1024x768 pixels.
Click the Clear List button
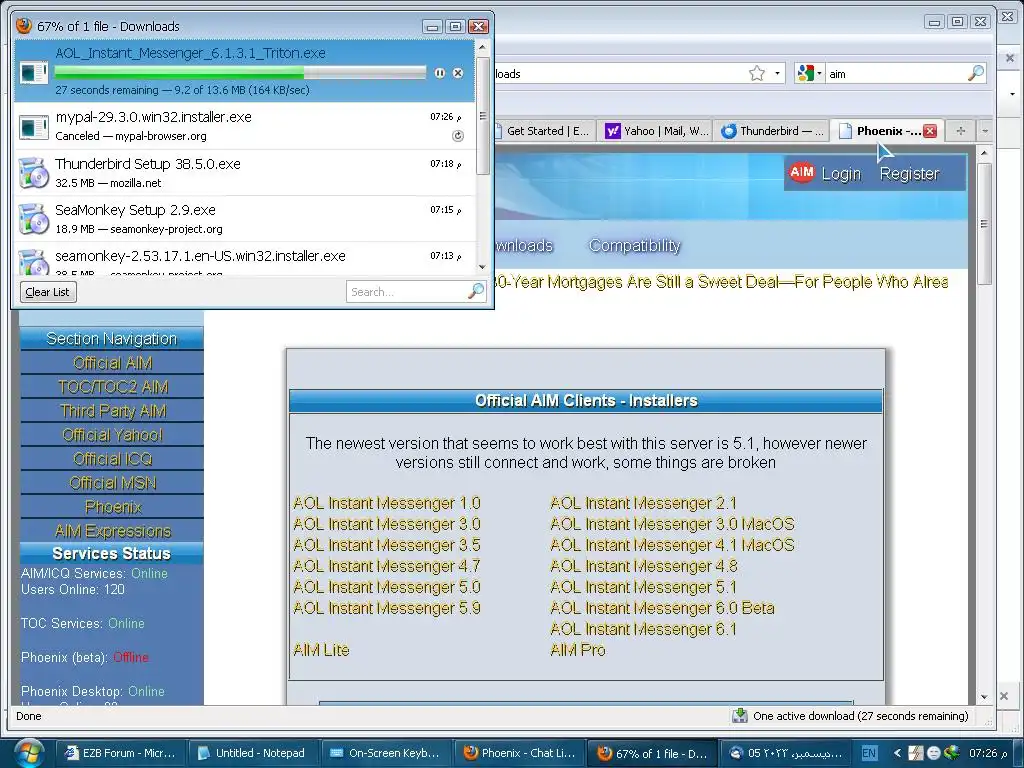tap(48, 292)
